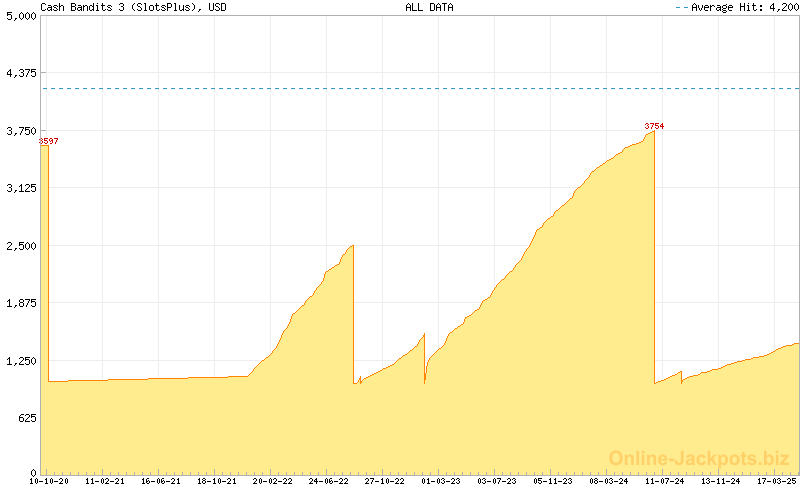Select the 27-10-22 date on x-axis
The image size is (800, 490).
(384, 482)
